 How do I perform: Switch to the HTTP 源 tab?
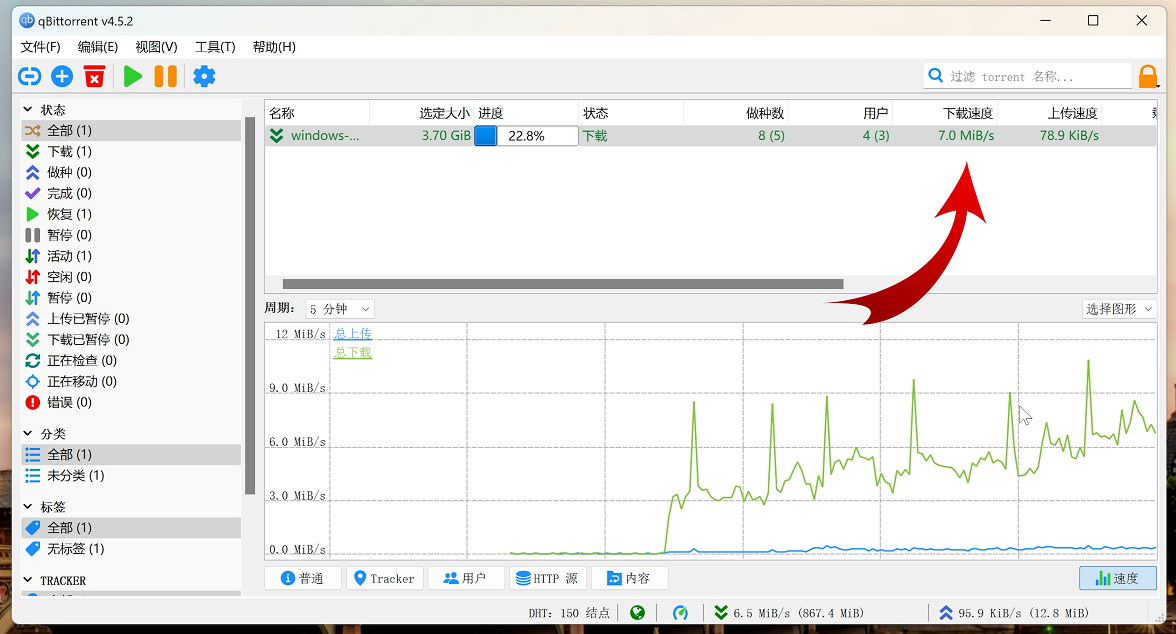[548, 578]
